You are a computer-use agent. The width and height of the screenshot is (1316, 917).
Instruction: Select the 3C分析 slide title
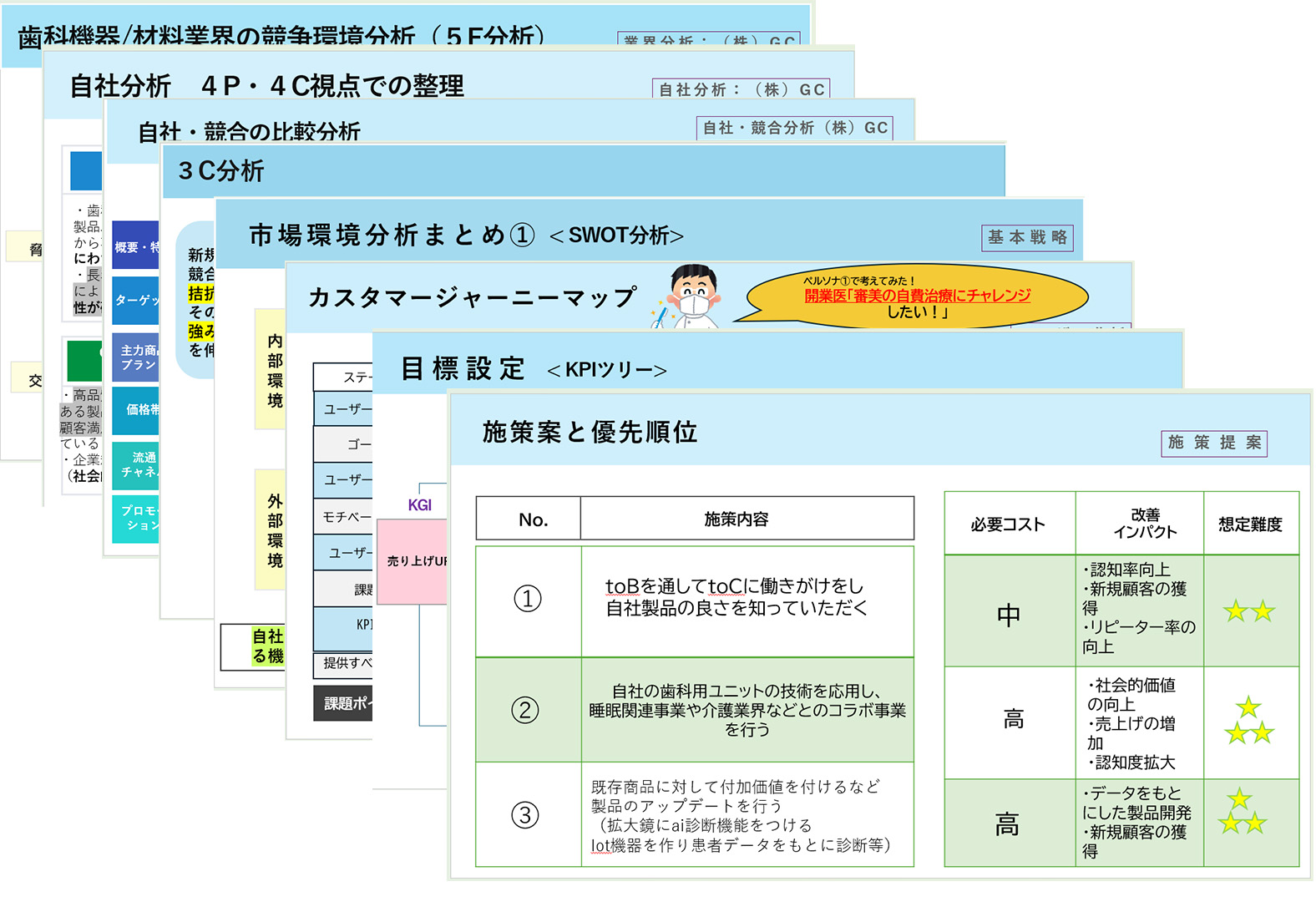[221, 171]
